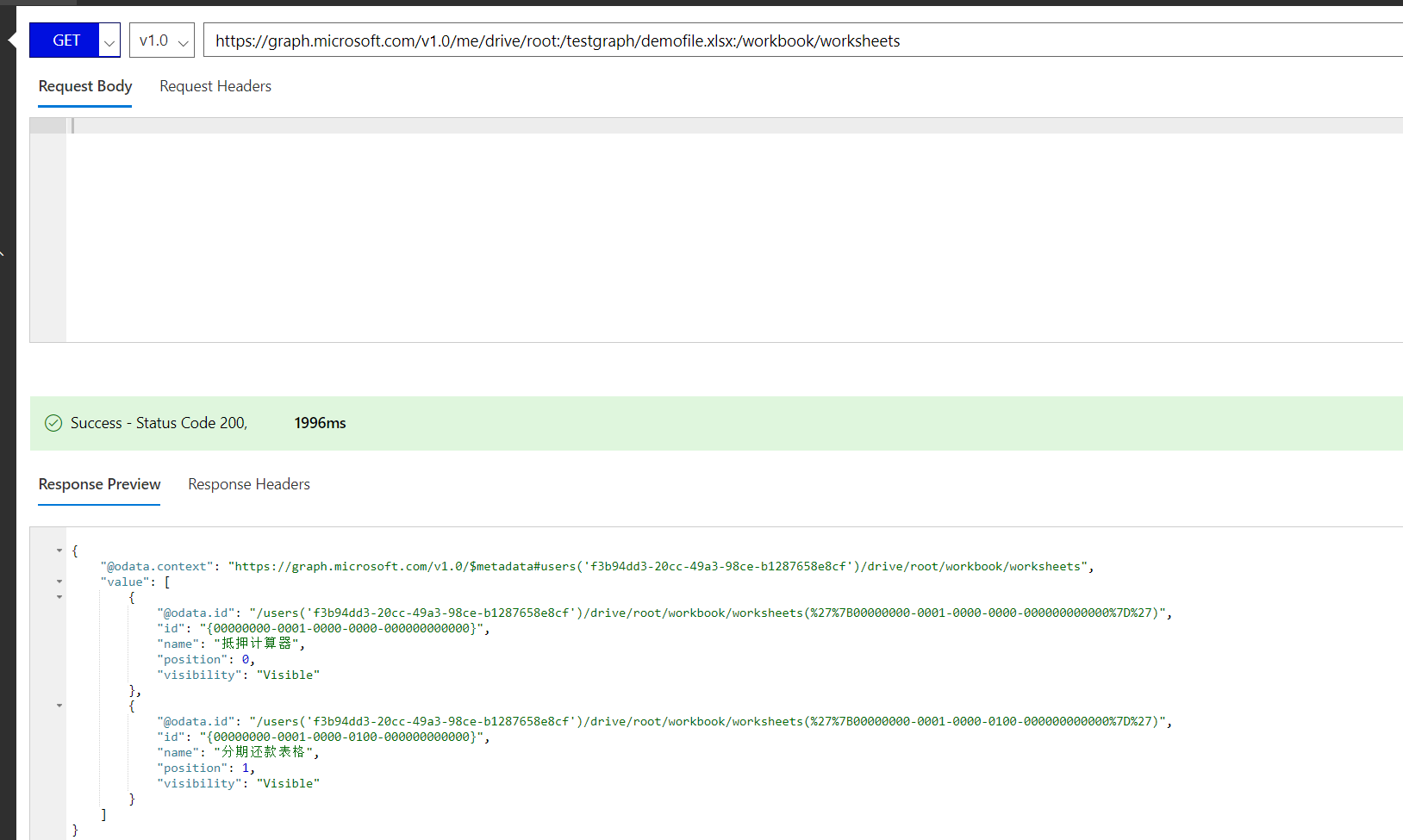Switch to the Request Headers tab
The image size is (1403, 840).
[215, 86]
